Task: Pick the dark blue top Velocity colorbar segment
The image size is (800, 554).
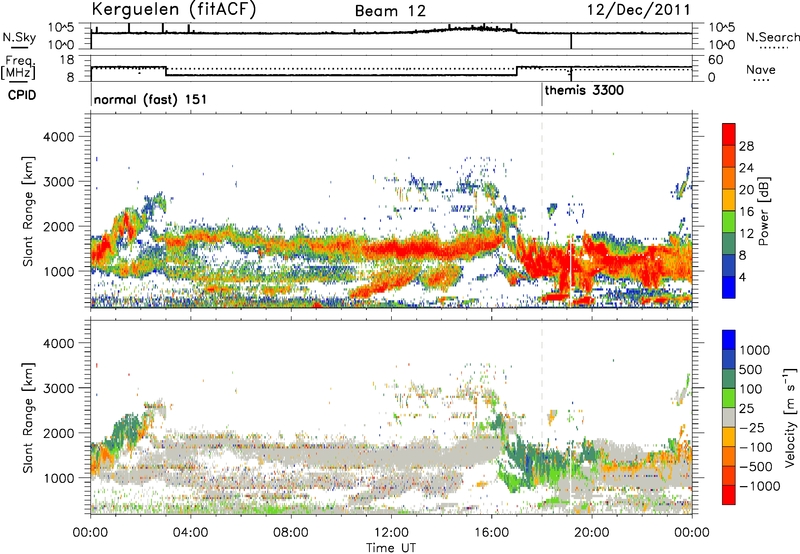Action: [x=729, y=340]
